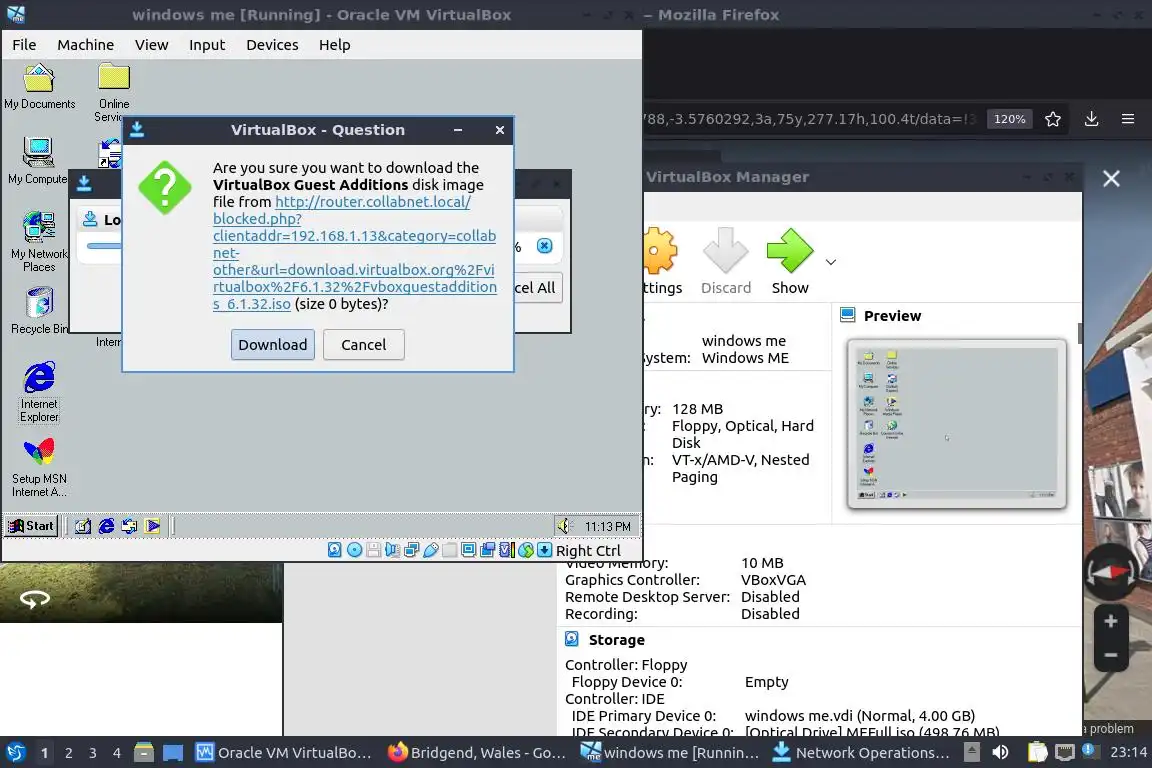Zoom out with the map minus button

1111,655
